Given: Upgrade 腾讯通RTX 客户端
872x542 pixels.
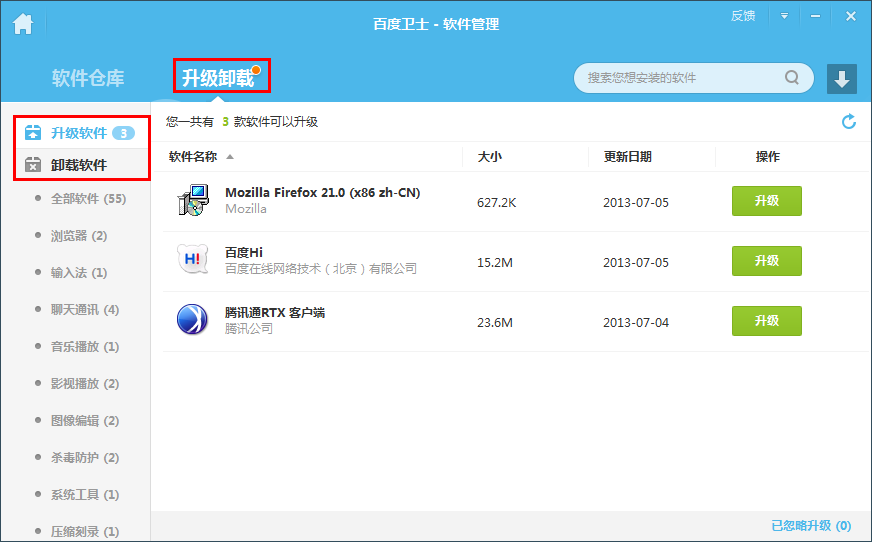Looking at the screenshot, I should (766, 321).
